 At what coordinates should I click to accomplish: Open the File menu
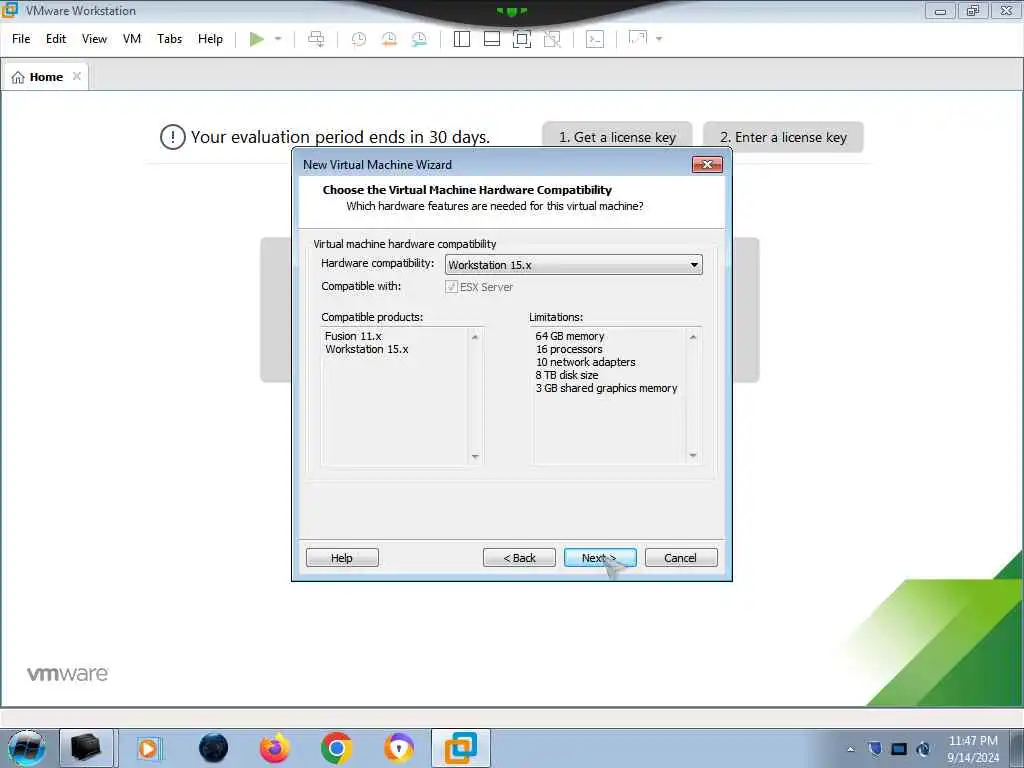pos(21,39)
